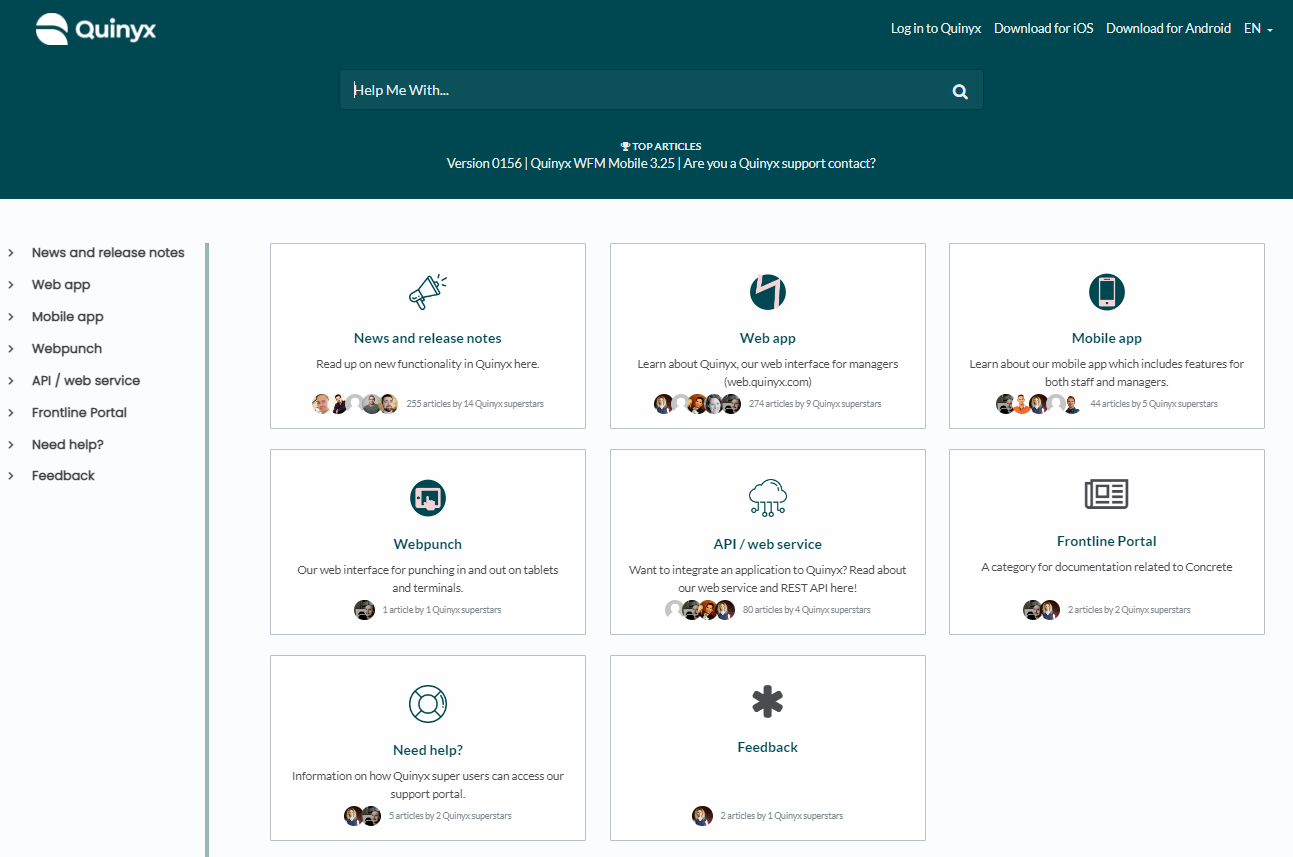Open the API / web service card title
The width and height of the screenshot is (1293, 857).
768,544
